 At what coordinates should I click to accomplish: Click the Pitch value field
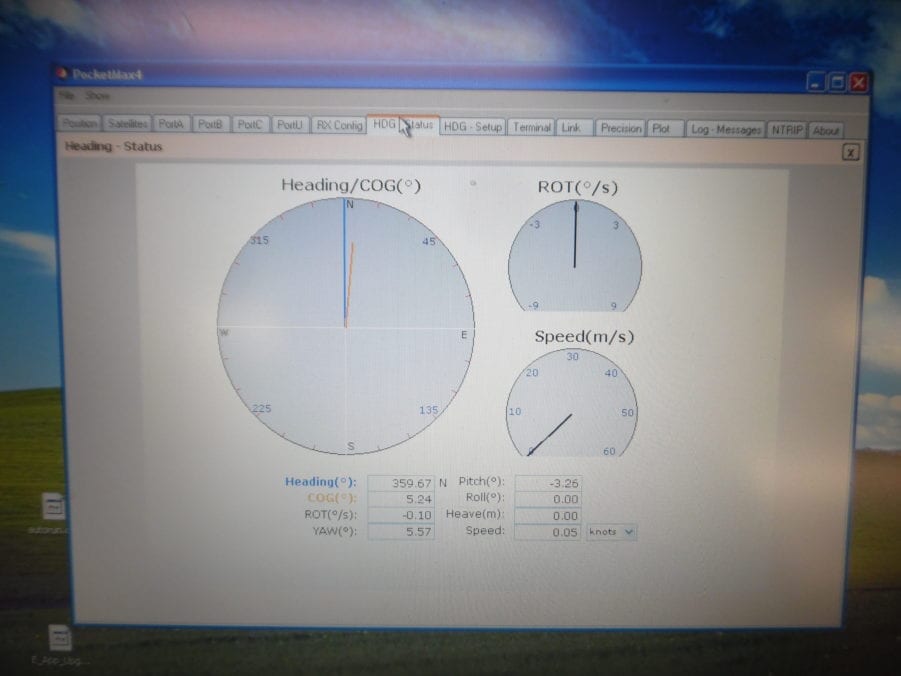(x=547, y=482)
